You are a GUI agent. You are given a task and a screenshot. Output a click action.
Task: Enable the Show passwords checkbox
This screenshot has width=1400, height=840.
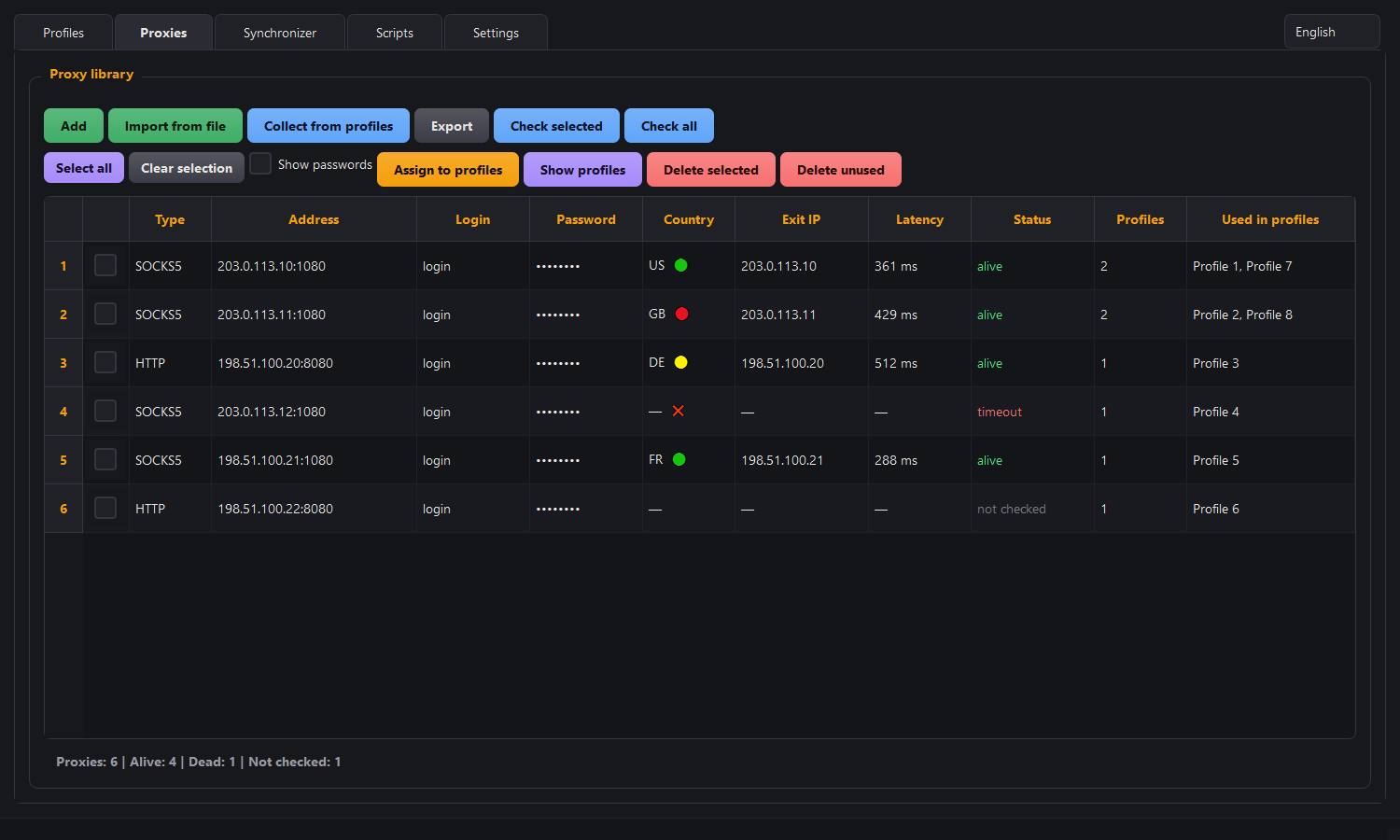(x=260, y=163)
